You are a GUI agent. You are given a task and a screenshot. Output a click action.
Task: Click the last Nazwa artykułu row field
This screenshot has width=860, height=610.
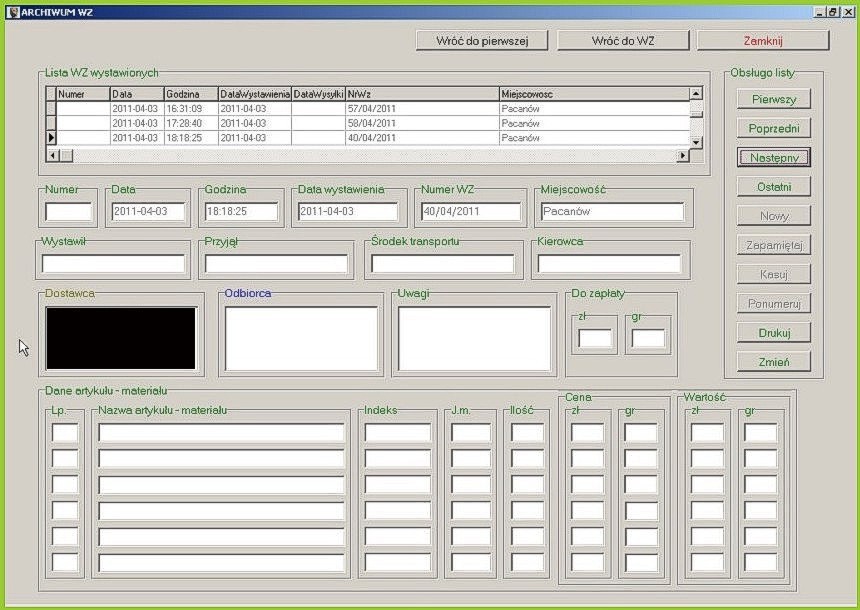(x=222, y=562)
